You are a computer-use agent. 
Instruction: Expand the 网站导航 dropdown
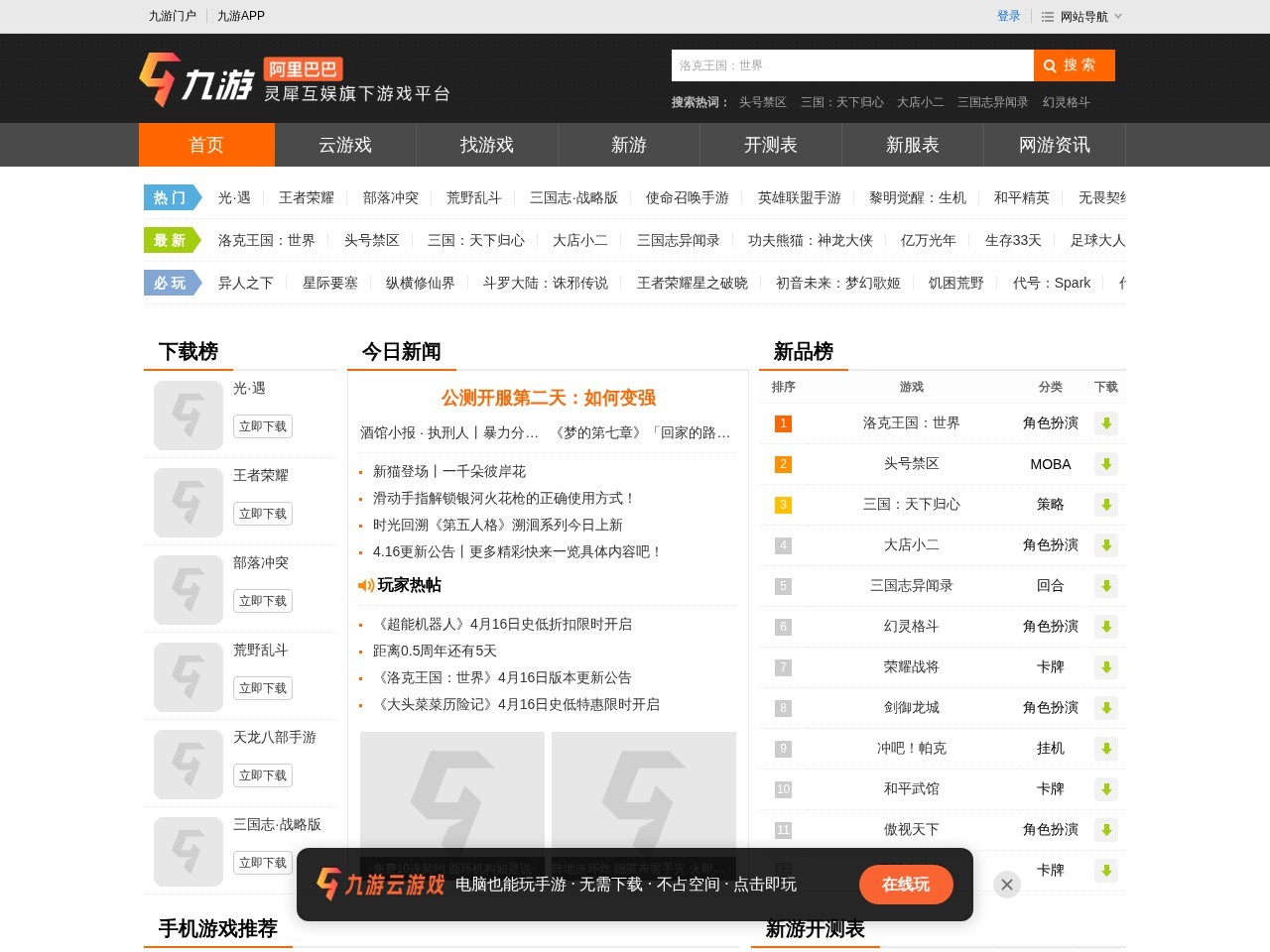(1087, 16)
